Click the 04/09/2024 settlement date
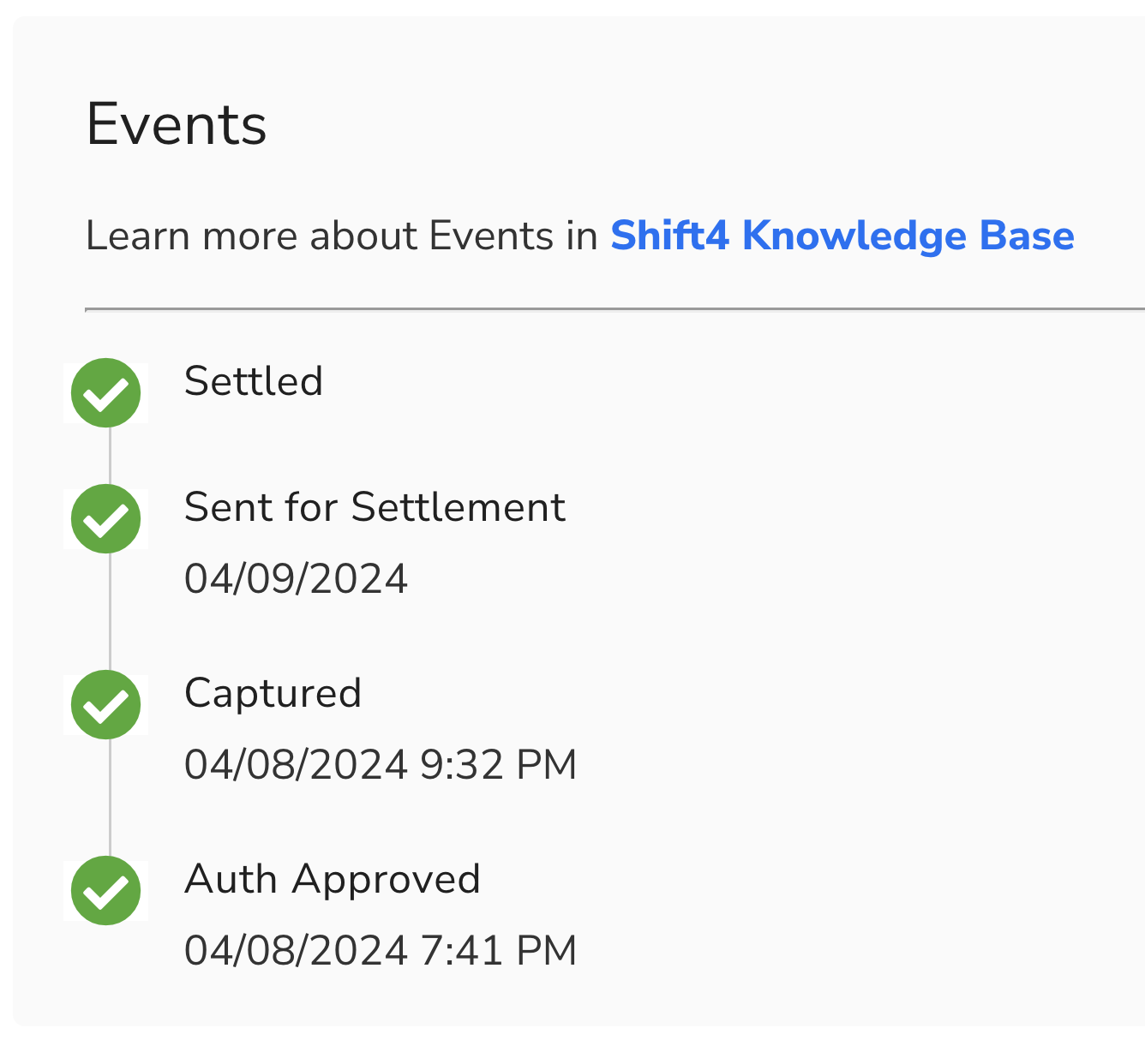This screenshot has width=1145, height=1064. point(296,578)
